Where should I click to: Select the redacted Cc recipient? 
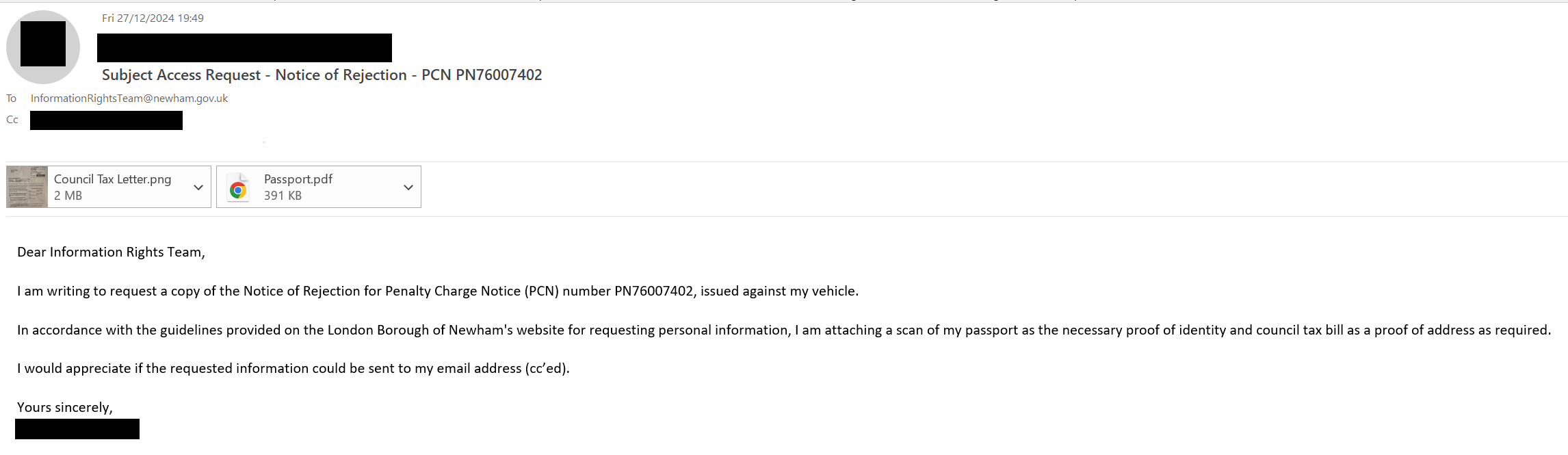coord(106,120)
